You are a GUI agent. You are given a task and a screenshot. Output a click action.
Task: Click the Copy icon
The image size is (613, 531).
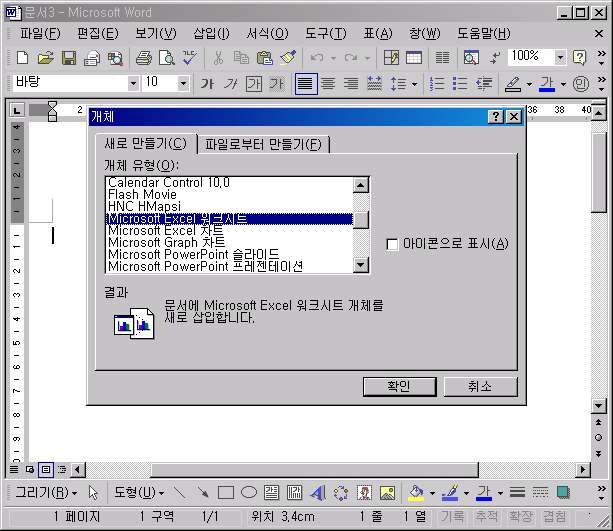241,58
